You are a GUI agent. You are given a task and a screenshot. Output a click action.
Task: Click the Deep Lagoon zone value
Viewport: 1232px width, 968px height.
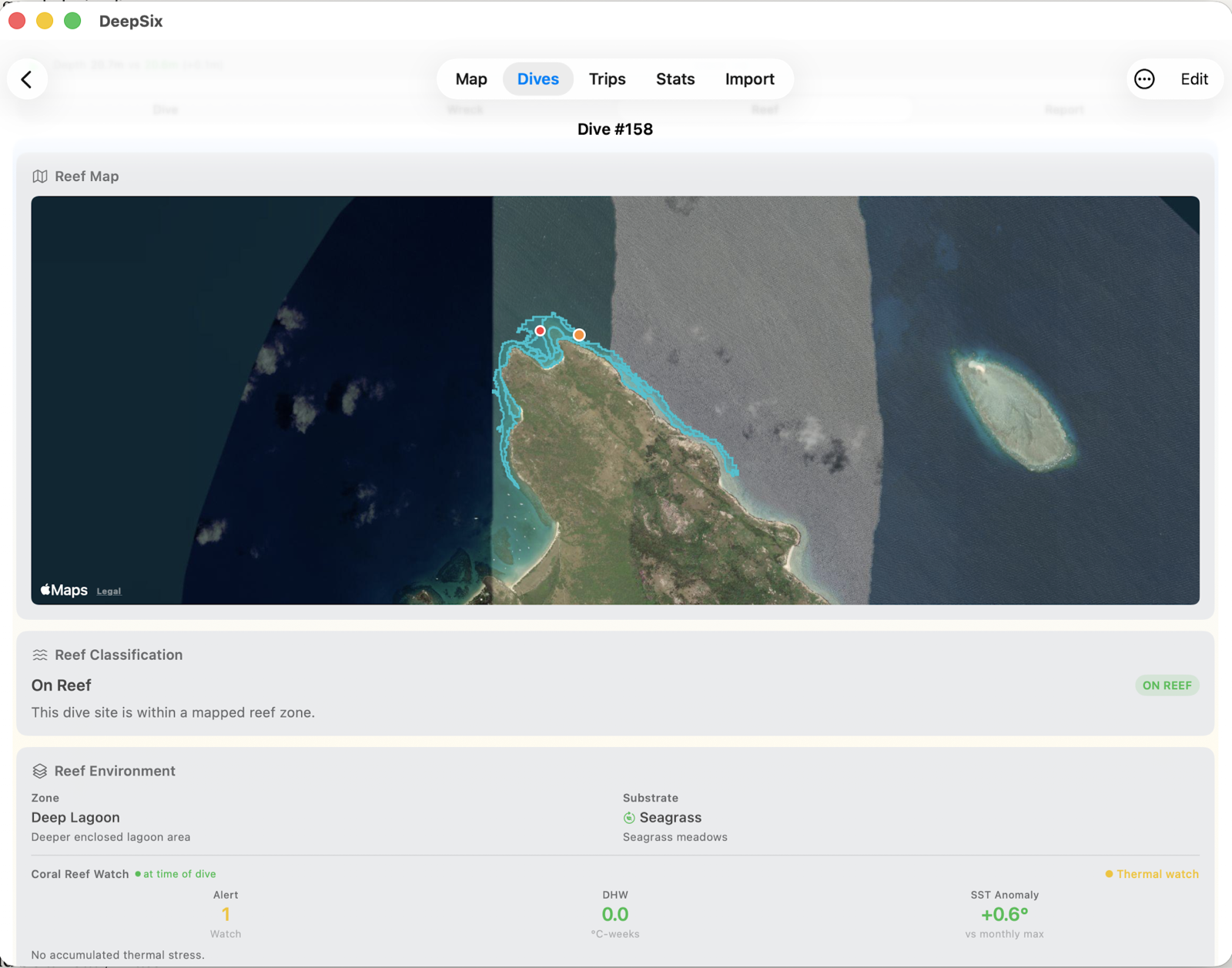click(x=75, y=818)
